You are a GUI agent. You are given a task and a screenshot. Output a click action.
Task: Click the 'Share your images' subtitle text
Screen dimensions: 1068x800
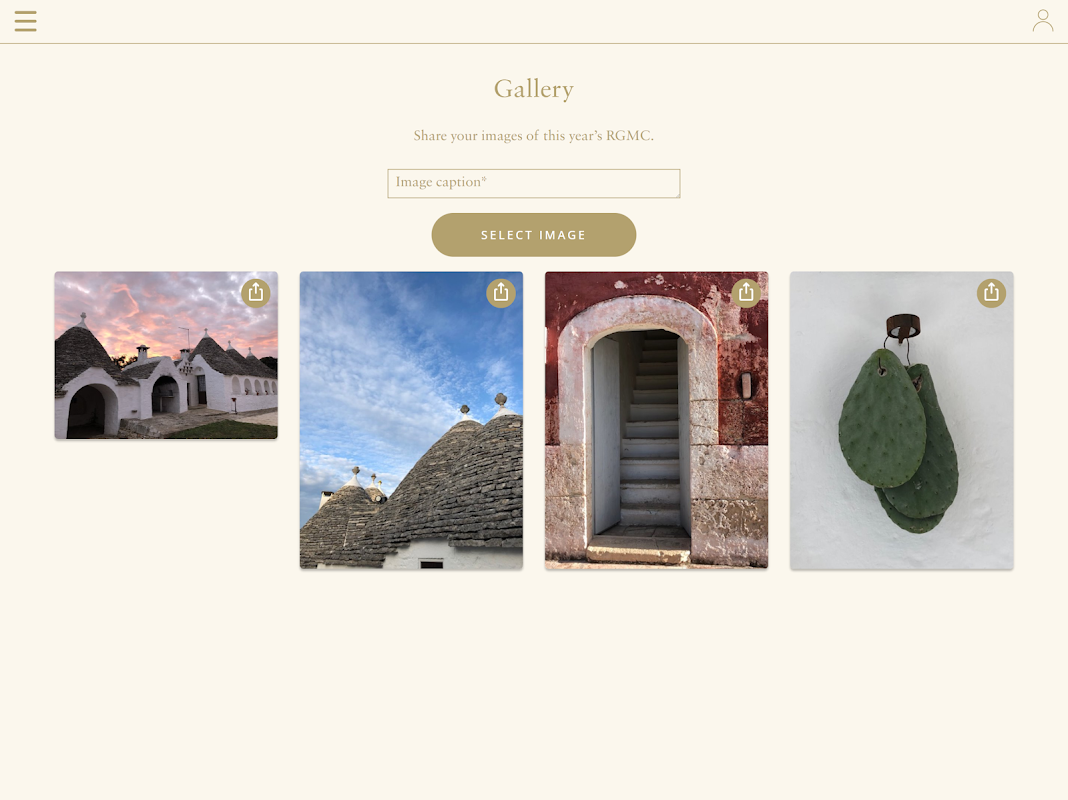[533, 135]
